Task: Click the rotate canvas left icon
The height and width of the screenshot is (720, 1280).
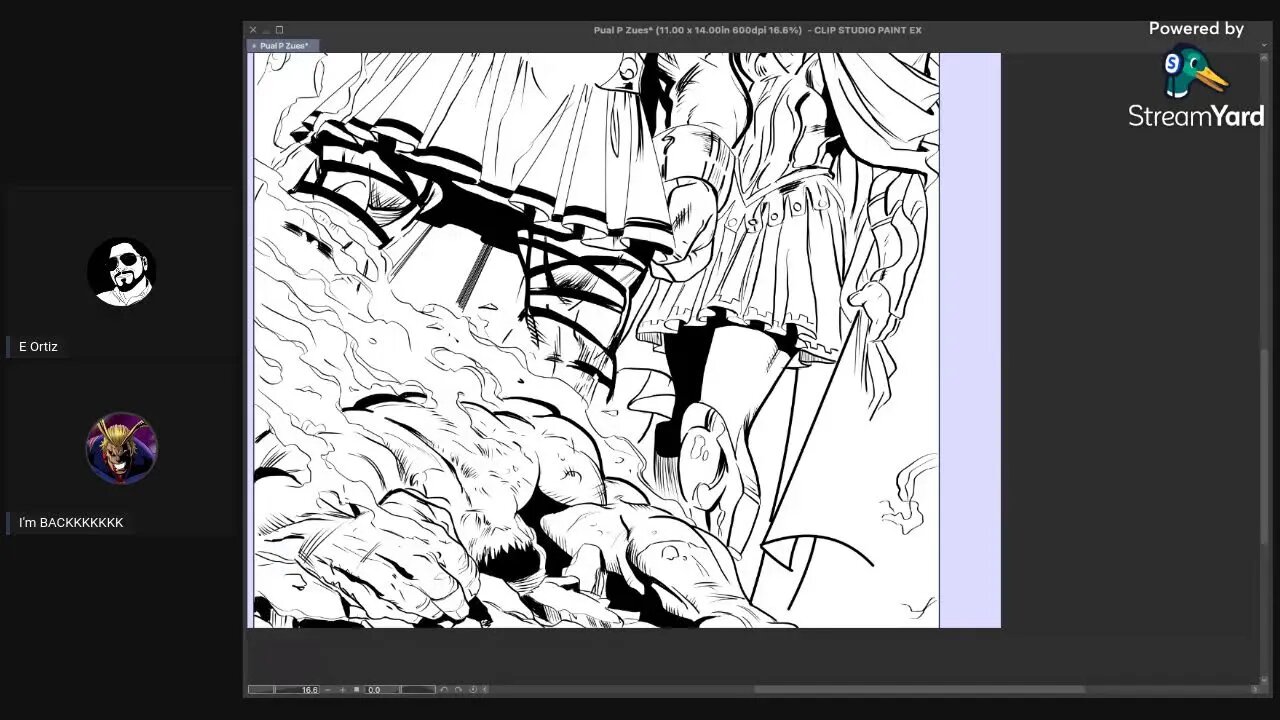Action: coord(444,690)
